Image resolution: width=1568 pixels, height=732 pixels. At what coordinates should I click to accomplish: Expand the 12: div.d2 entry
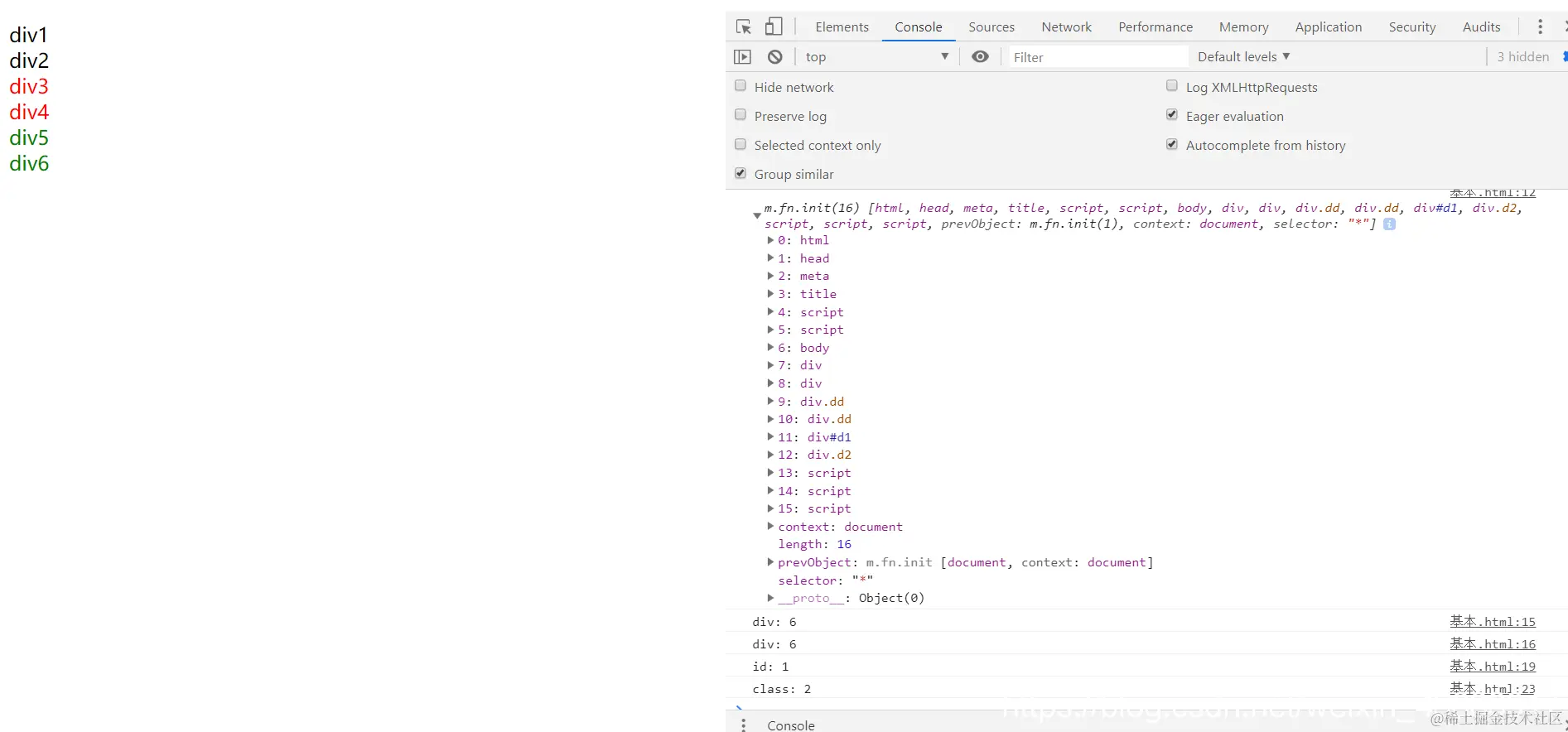[770, 455]
